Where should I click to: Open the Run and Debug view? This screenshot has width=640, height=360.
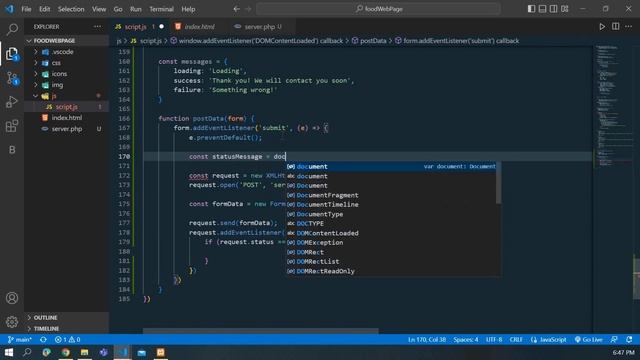tap(12, 102)
